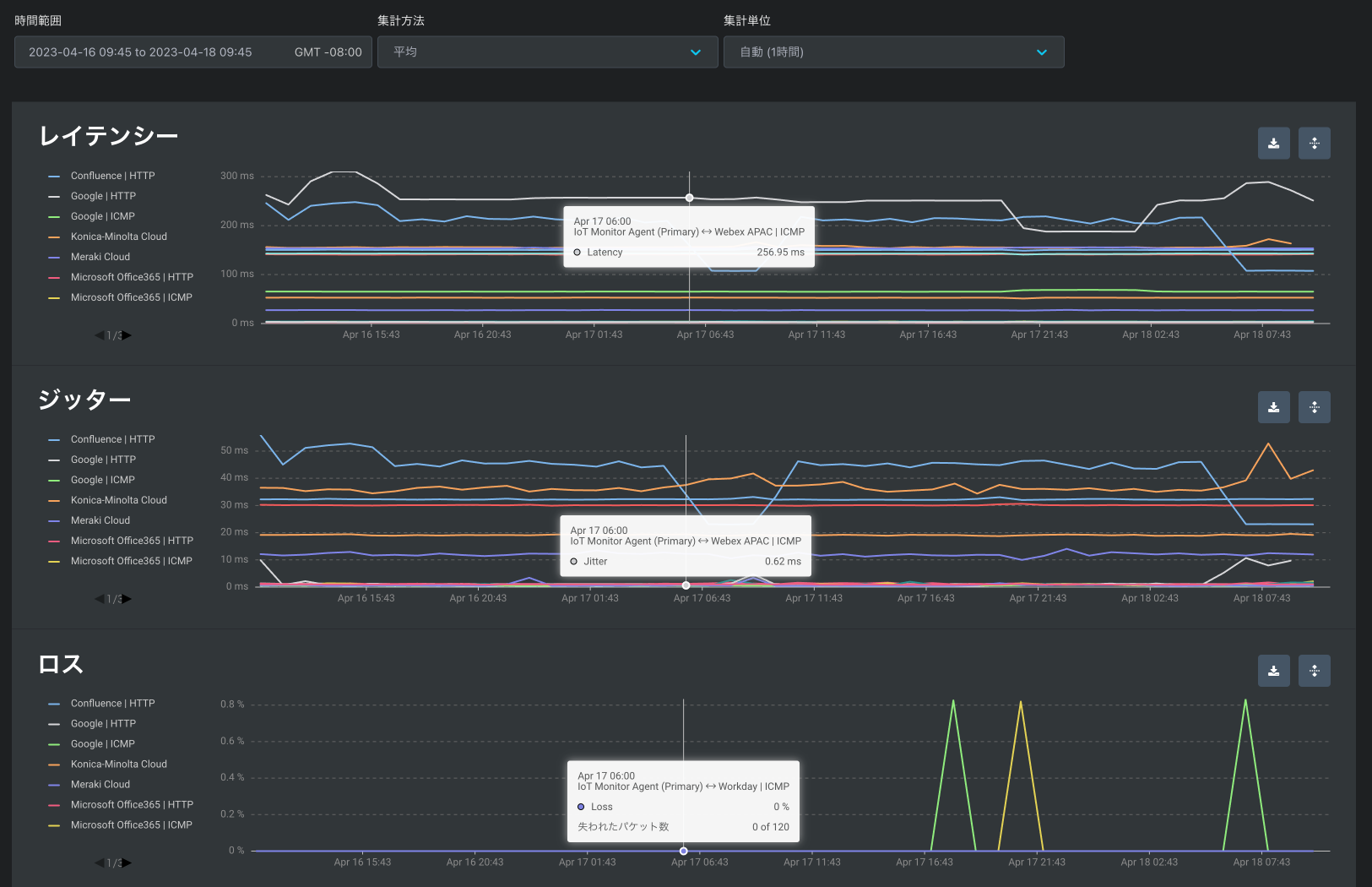Go to previous legend page in レイテンシー

tap(100, 335)
